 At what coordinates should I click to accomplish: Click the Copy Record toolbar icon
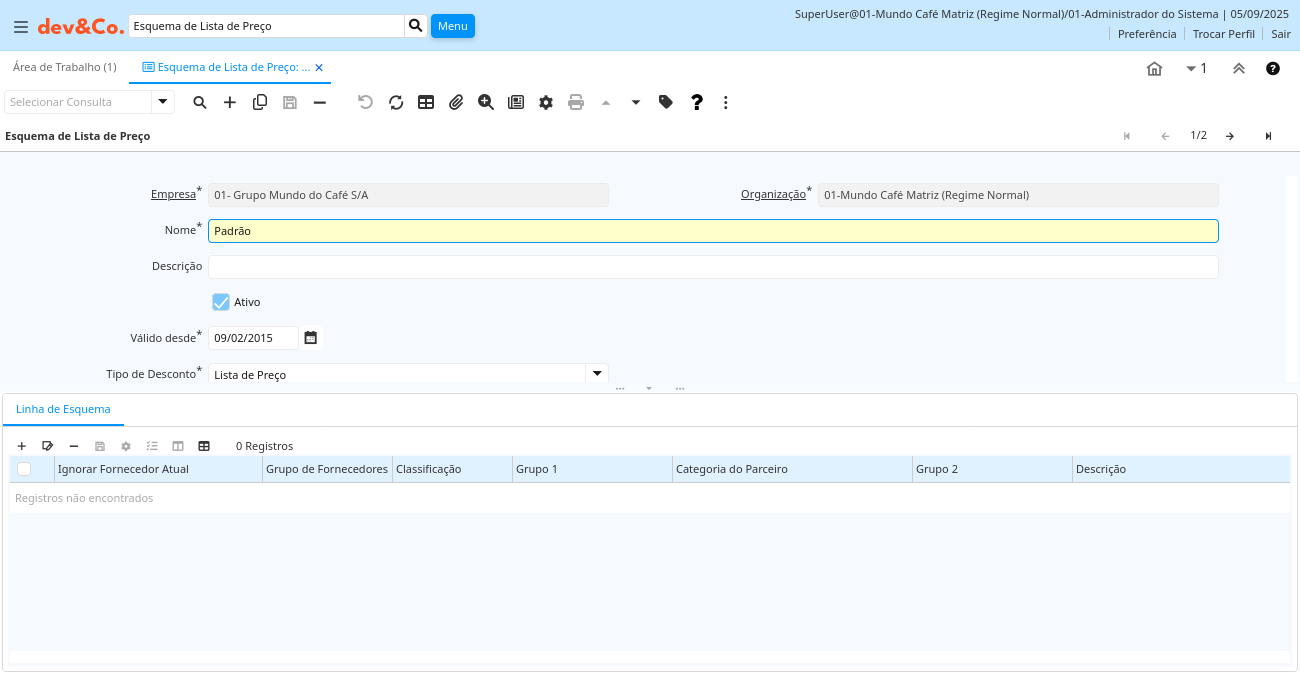coord(260,102)
